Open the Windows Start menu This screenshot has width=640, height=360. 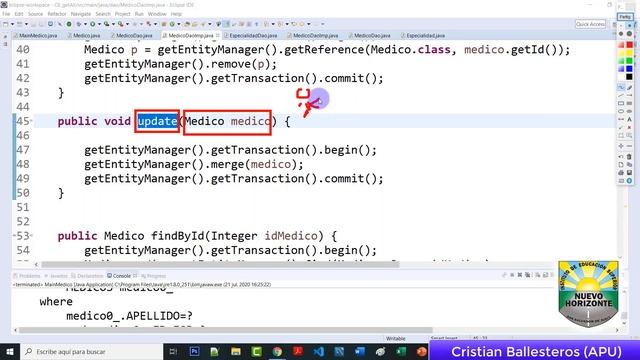(x=10, y=351)
